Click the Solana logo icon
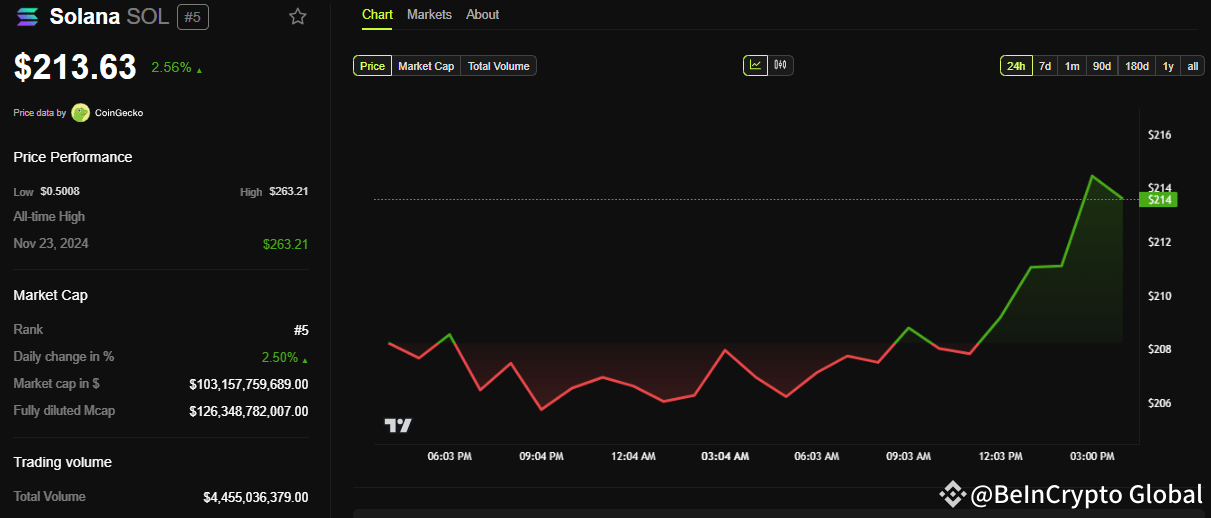 tap(27, 16)
